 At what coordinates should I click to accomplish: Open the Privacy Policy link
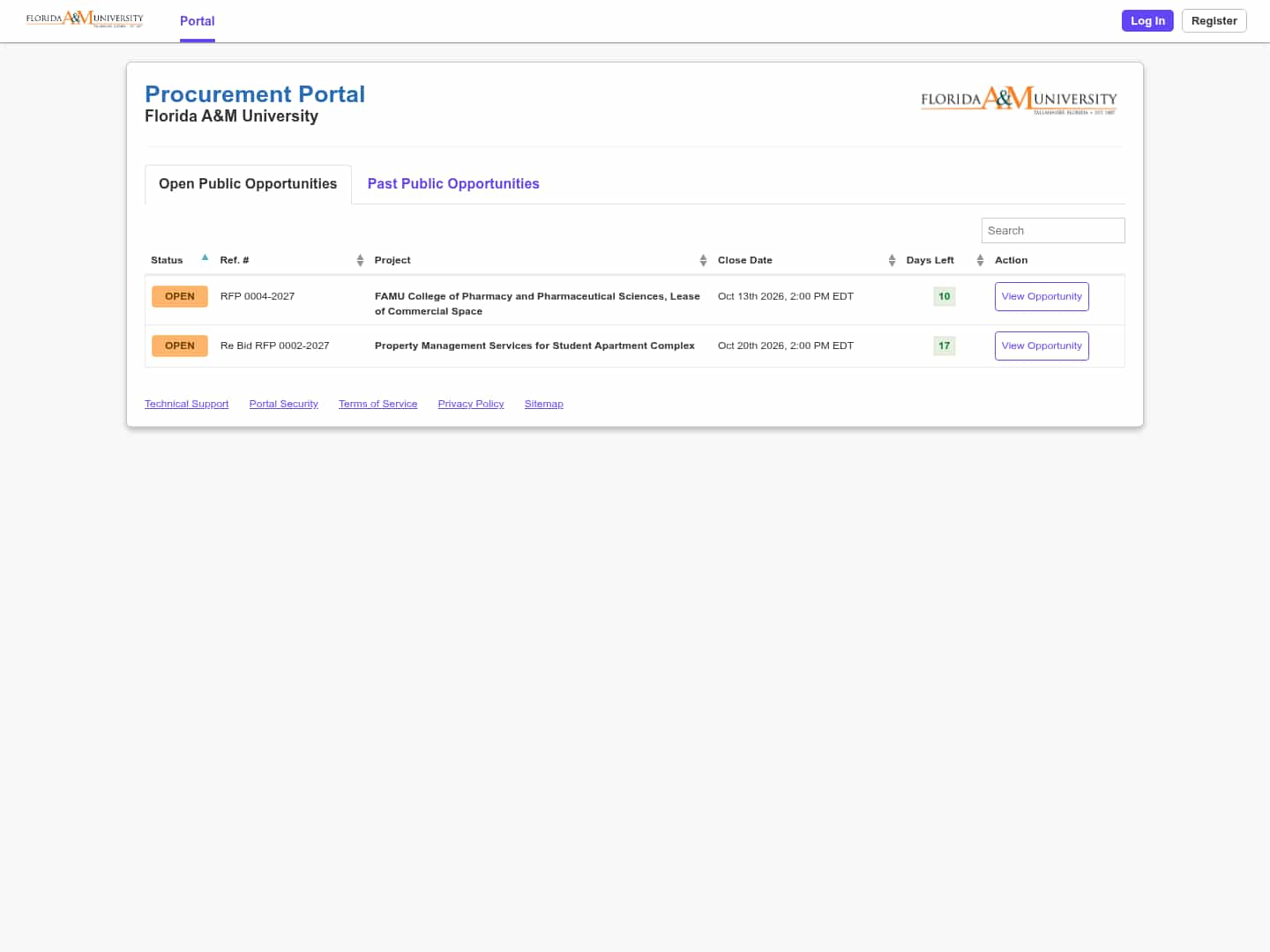click(471, 405)
